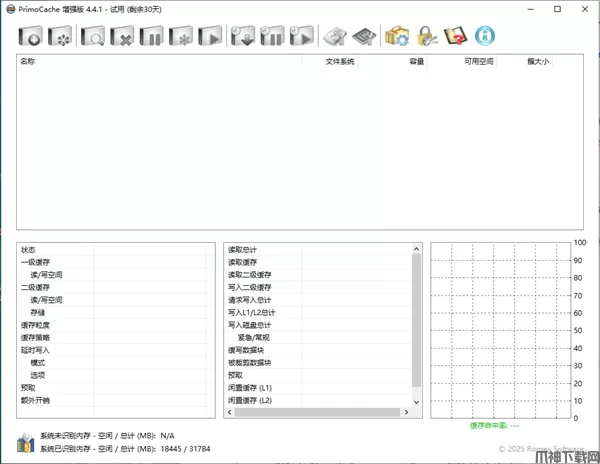Sort by the 文件系统 column header

340,61
